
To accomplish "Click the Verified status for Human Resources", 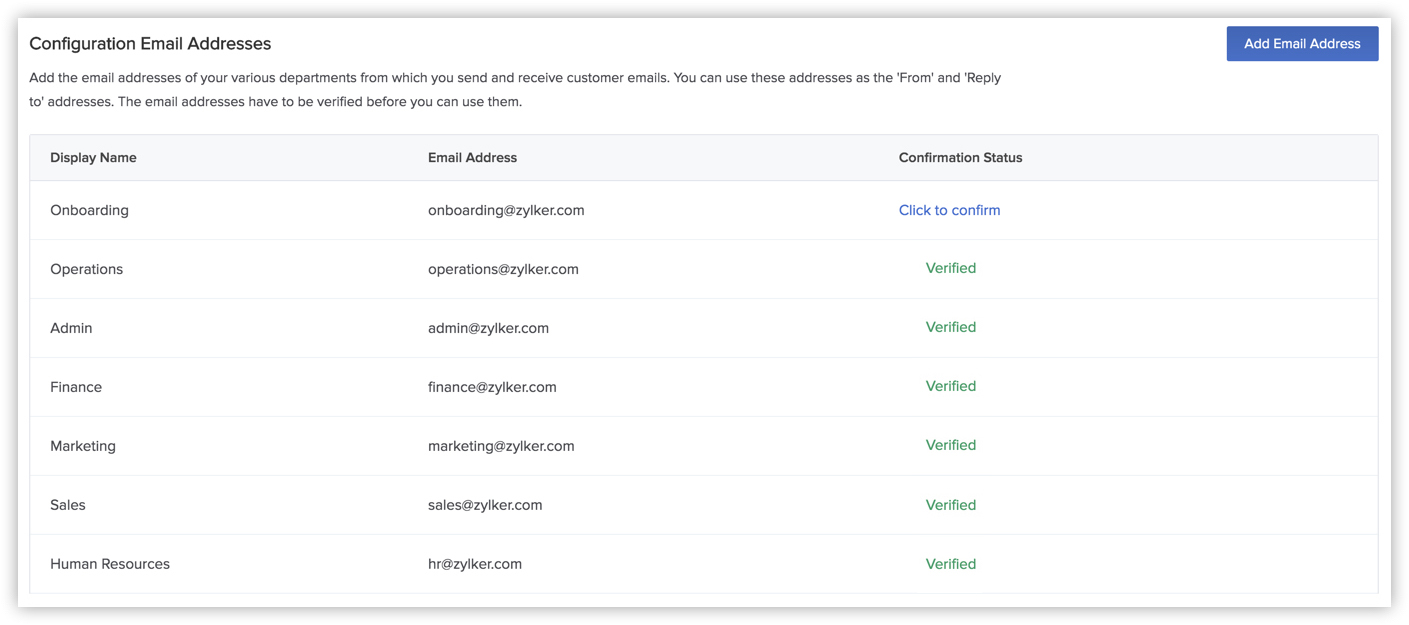I will 950,563.
